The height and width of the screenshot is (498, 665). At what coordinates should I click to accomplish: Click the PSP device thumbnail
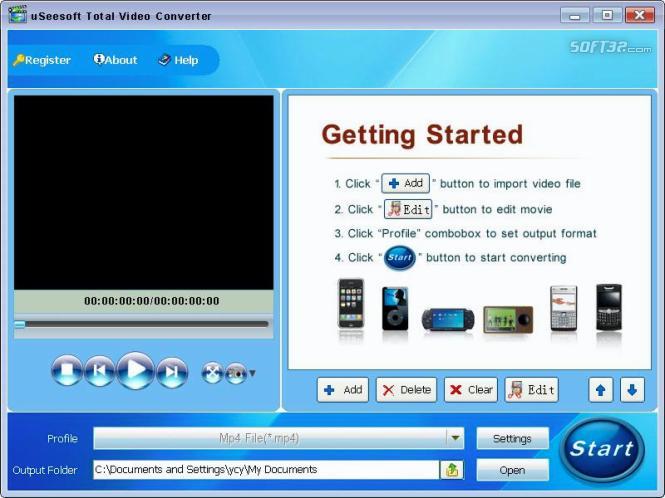point(448,320)
